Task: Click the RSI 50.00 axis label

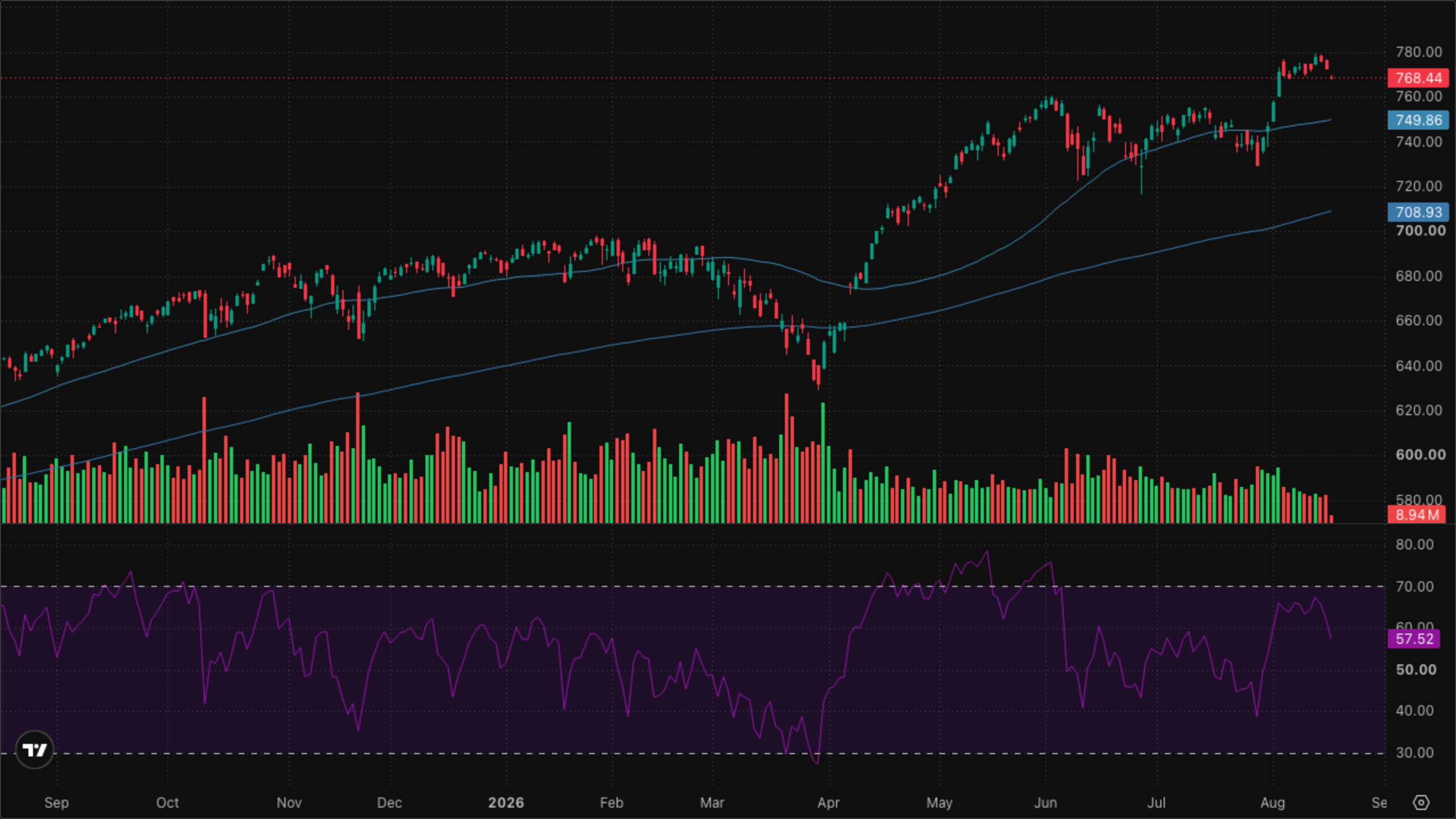Action: [1416, 670]
